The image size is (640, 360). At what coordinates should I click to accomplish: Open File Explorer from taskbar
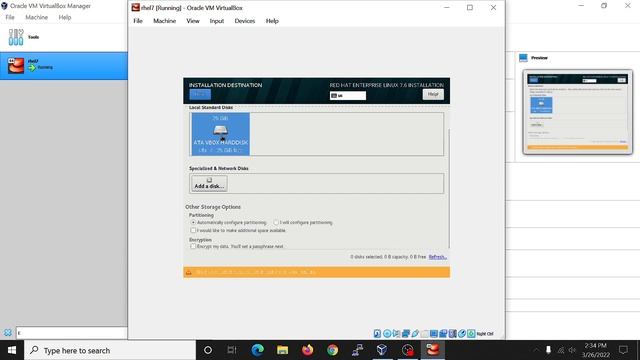pyautogui.click(x=282, y=350)
